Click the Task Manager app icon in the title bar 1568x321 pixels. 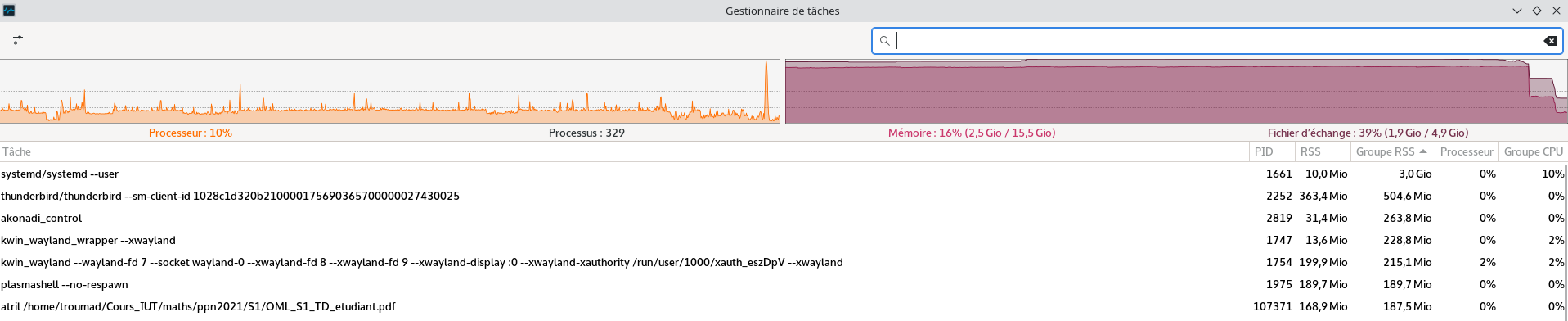[9, 11]
